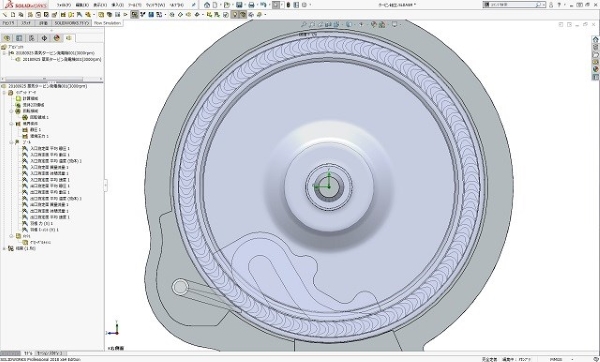Click the Home icon in the top toolbar
Viewport: 600px width, 362px height.
click(x=207, y=5)
